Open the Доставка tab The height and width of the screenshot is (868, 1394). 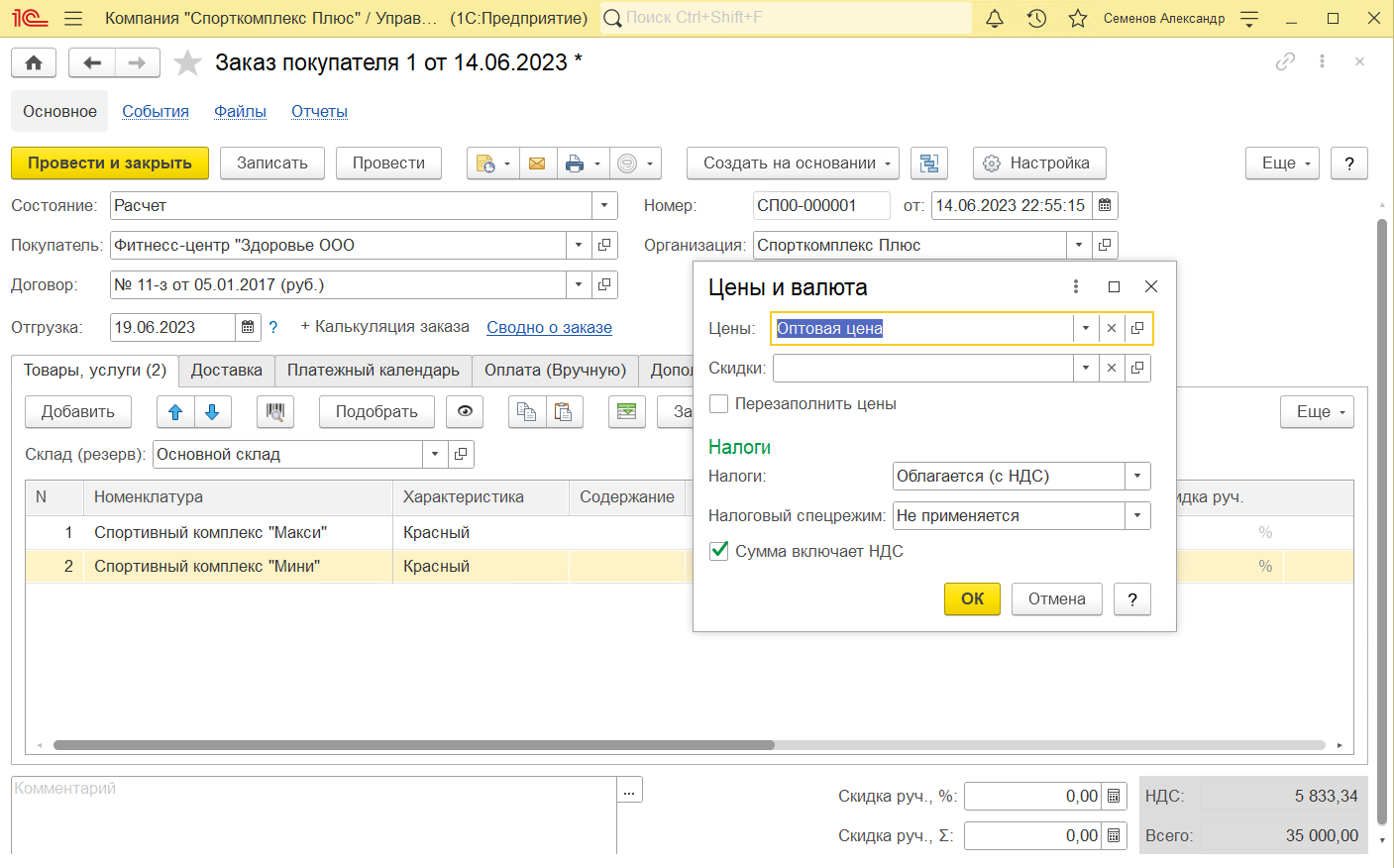pyautogui.click(x=227, y=370)
